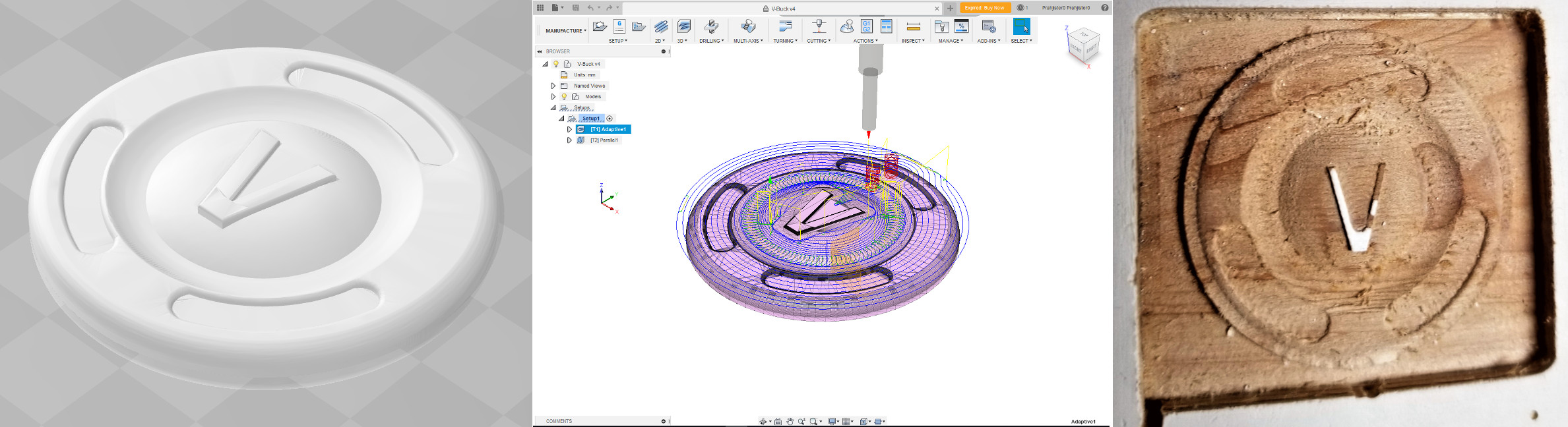Click the 3D milling operations icon
This screenshot has height=427, width=1568.
[684, 26]
